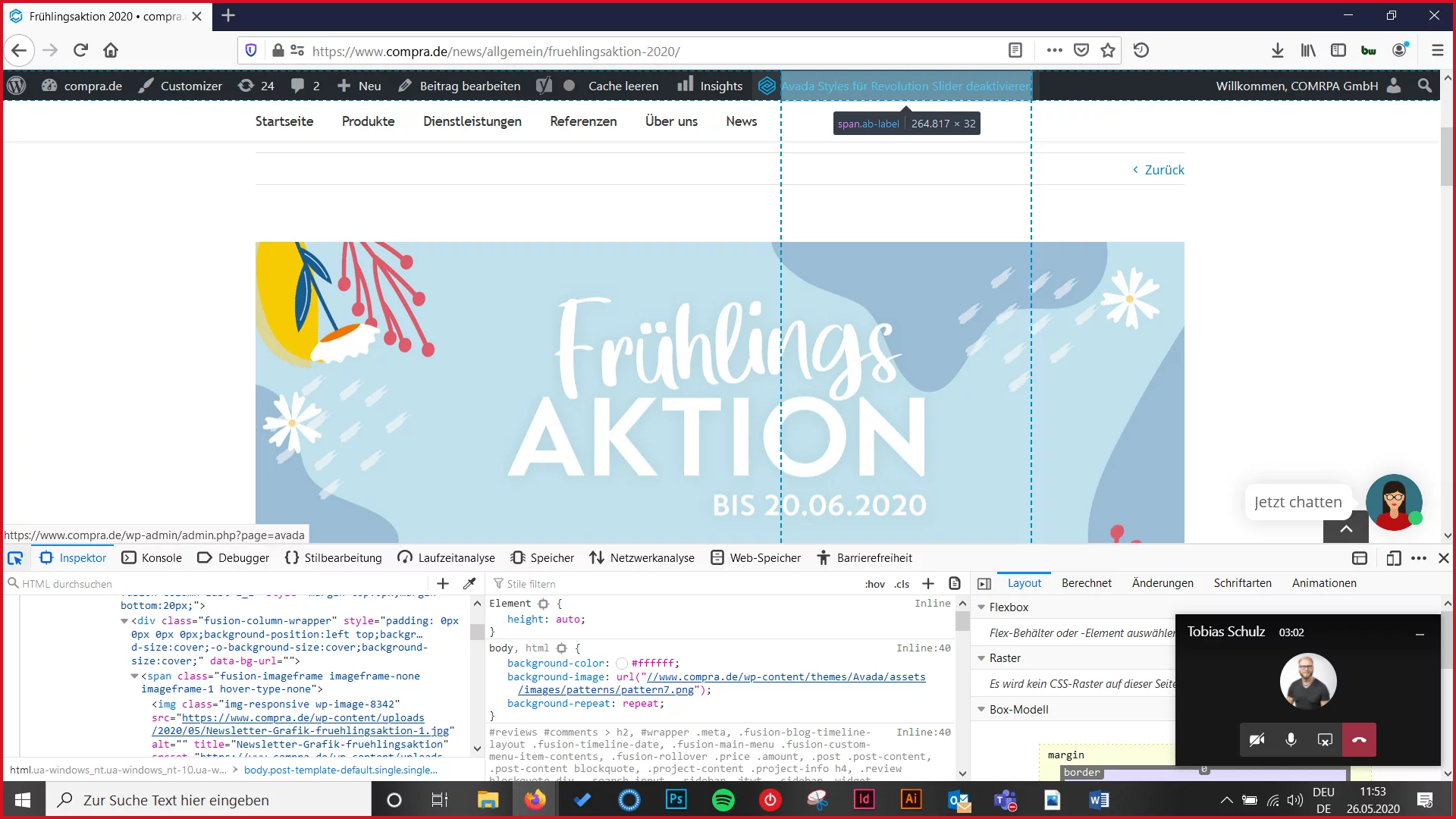The height and width of the screenshot is (819, 1456).
Task: Select News menu item in navigation
Action: pos(742,121)
